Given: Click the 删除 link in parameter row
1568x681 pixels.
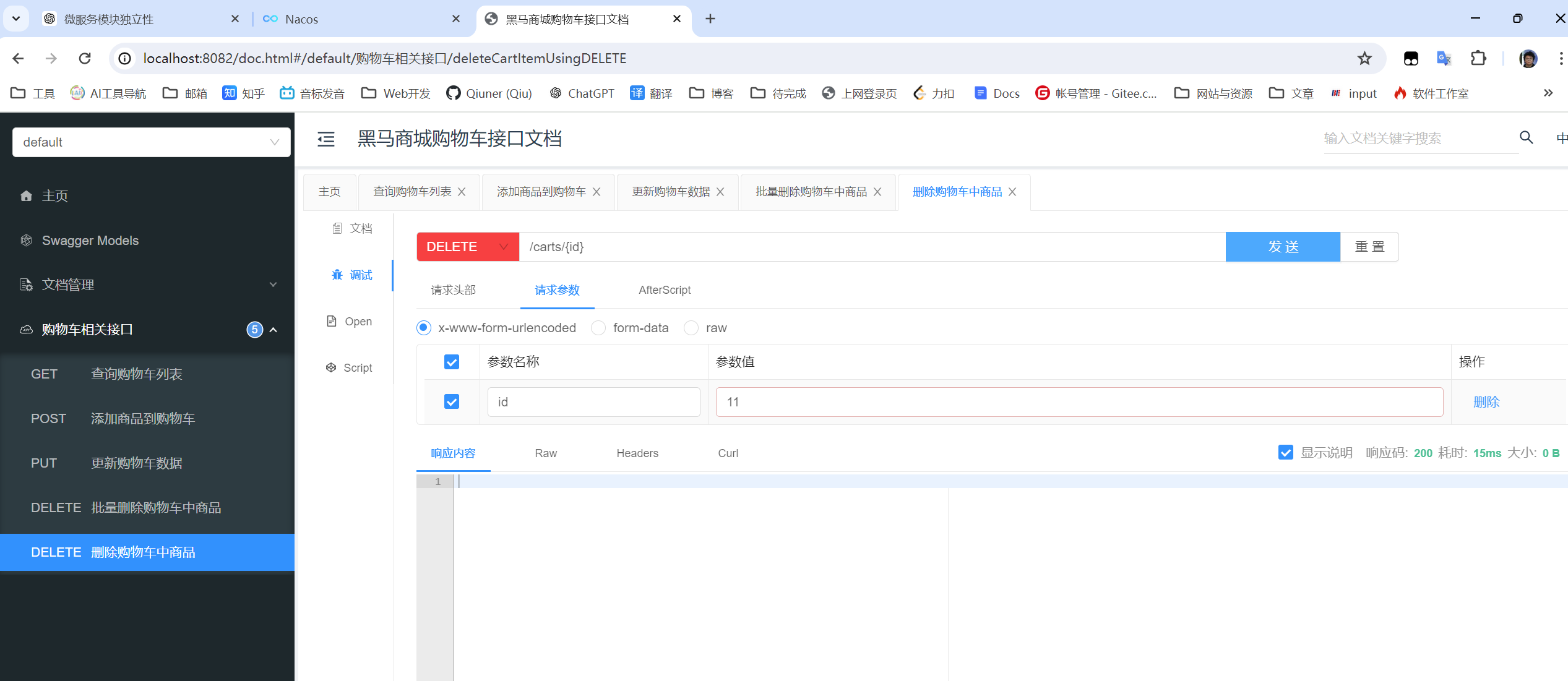Looking at the screenshot, I should point(1486,402).
